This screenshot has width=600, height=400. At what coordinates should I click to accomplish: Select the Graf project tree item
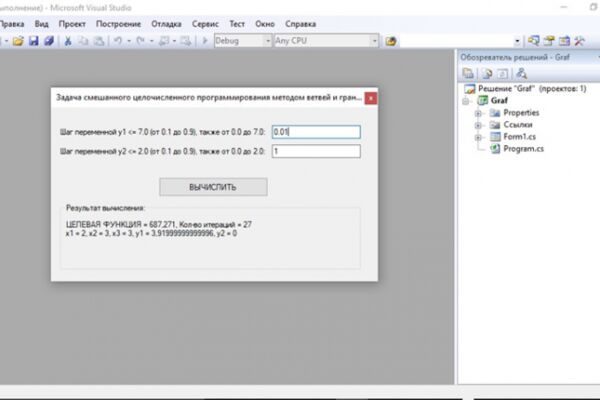coord(499,101)
